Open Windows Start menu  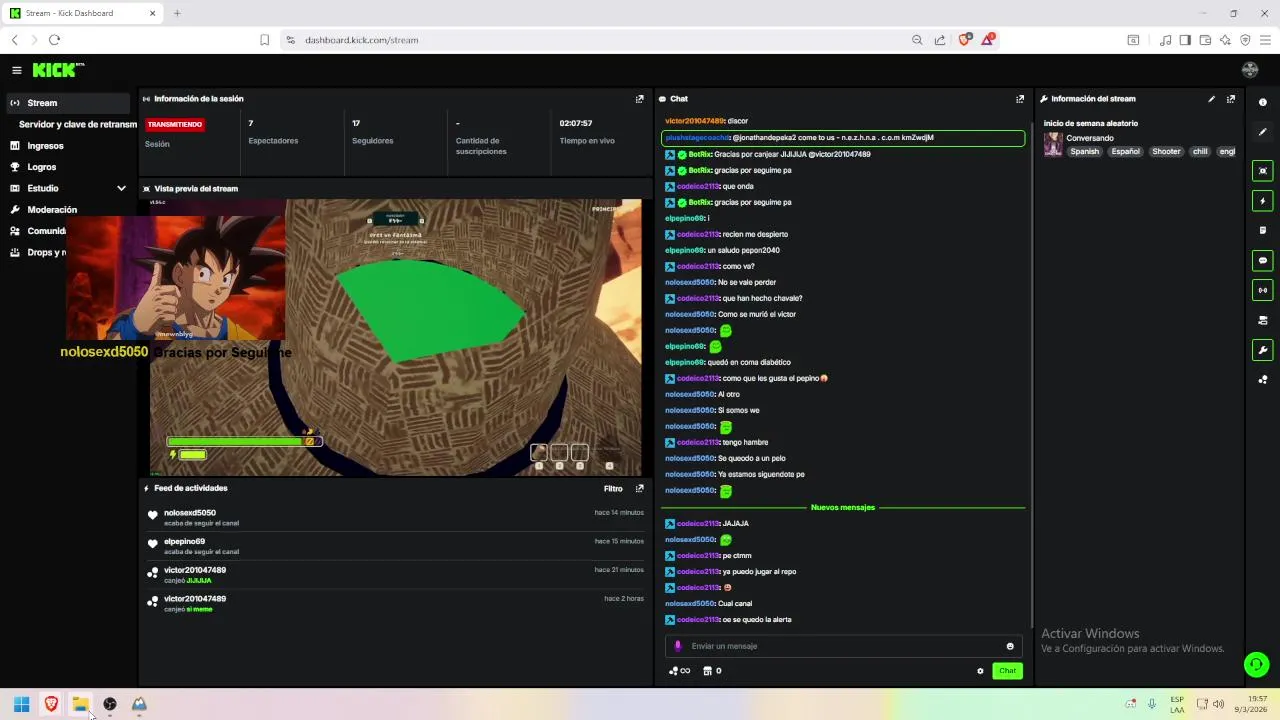pyautogui.click(x=21, y=704)
